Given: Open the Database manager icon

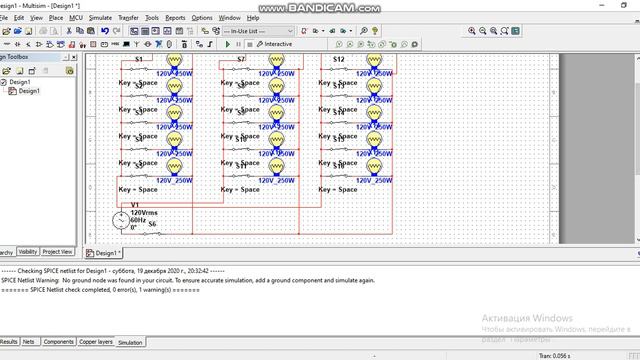Looking at the screenshot, I should point(216,31).
